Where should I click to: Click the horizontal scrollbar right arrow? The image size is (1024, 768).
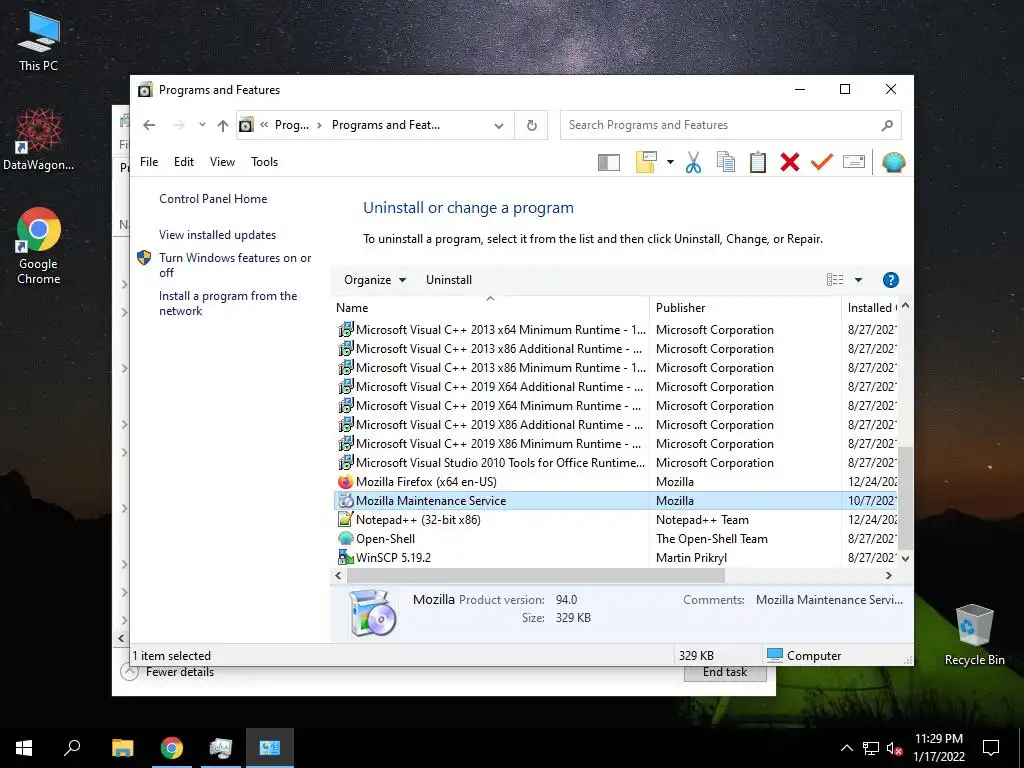[x=888, y=575]
